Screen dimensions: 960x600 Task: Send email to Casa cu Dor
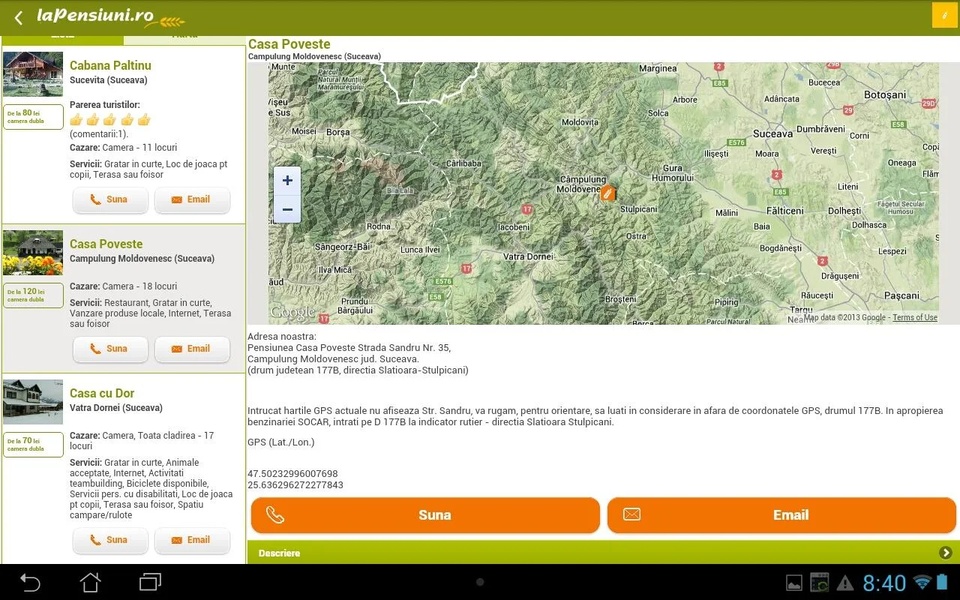pos(192,540)
